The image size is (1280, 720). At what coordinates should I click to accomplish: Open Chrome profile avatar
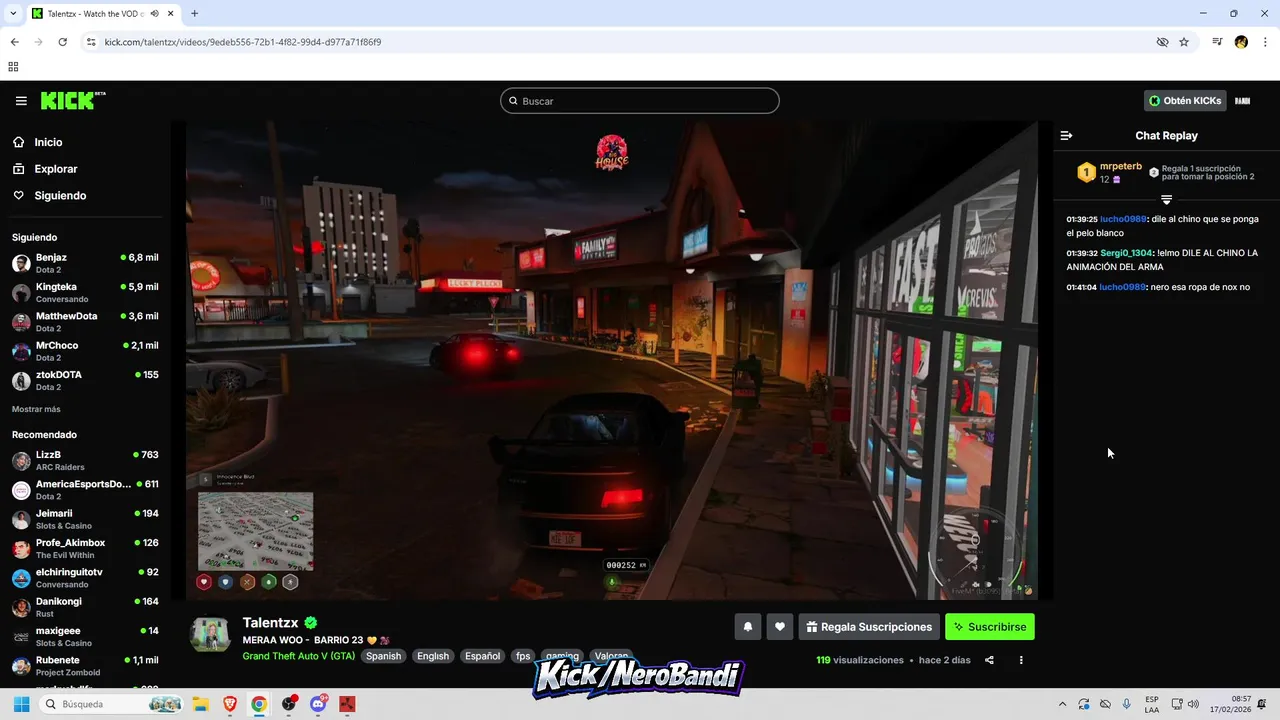click(x=1241, y=42)
